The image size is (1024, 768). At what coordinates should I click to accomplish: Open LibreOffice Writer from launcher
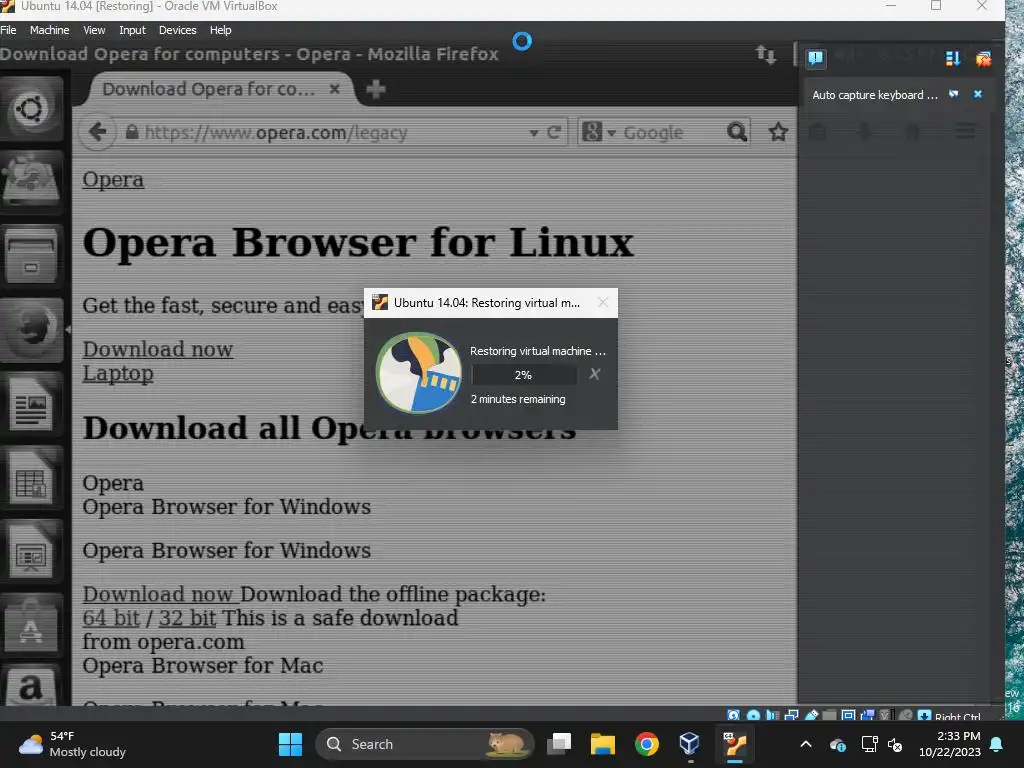click(31, 404)
